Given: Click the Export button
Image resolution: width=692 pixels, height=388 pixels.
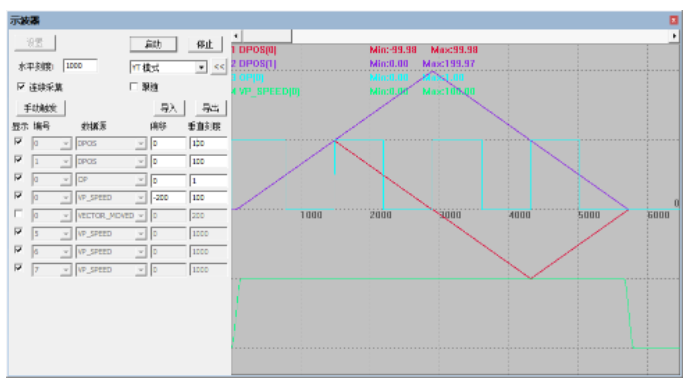Looking at the screenshot, I should click(x=211, y=108).
